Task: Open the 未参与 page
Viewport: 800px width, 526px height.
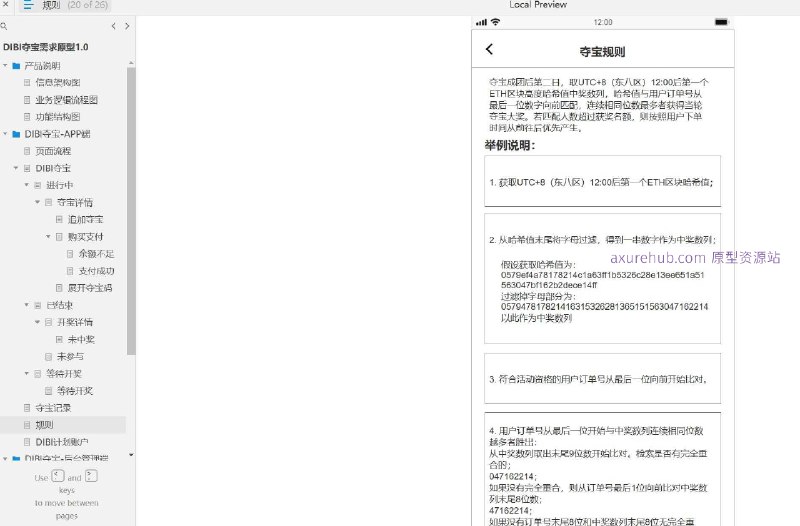Action: (70, 357)
